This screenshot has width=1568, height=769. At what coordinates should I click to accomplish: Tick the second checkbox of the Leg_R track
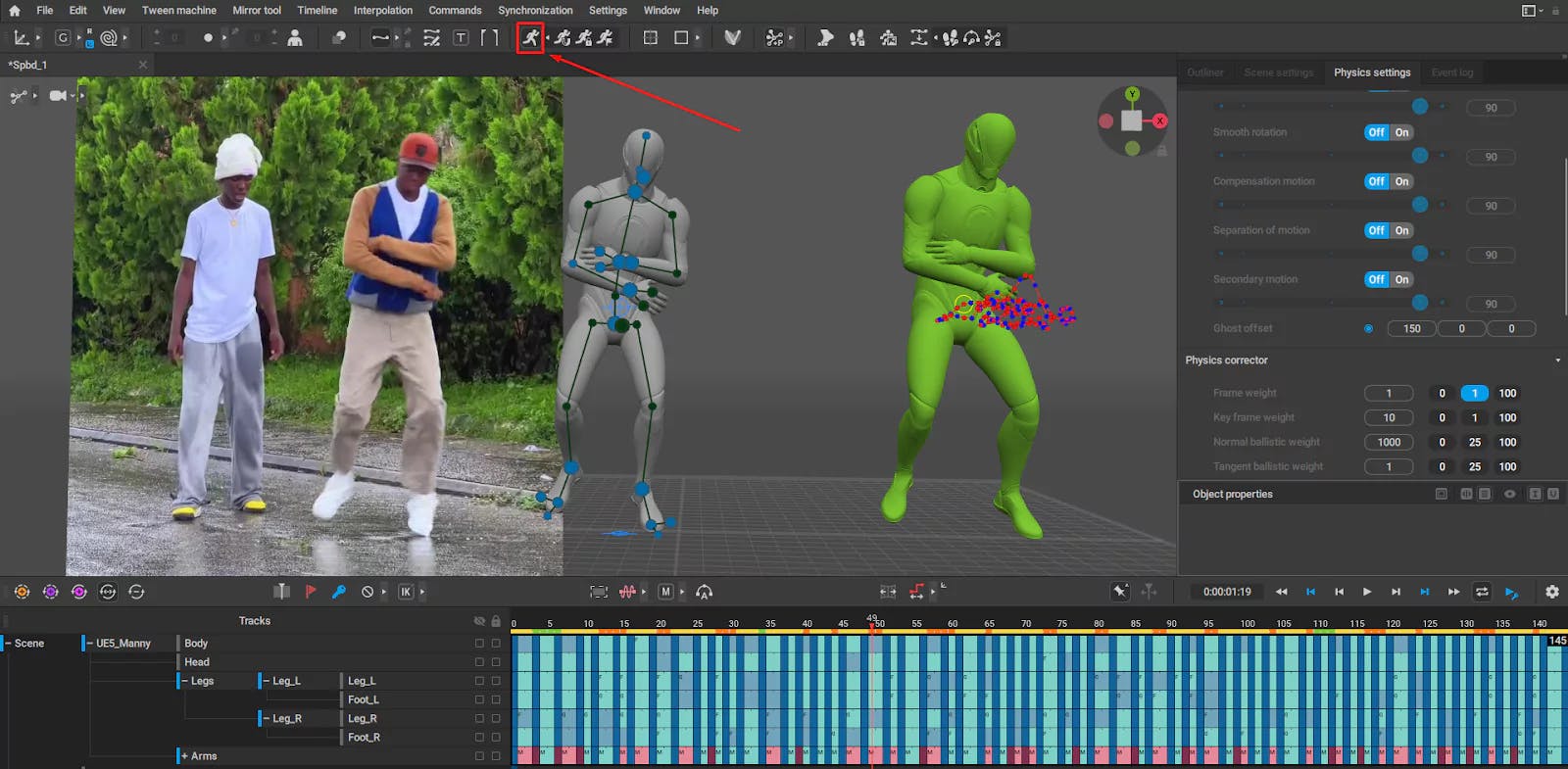pos(496,718)
